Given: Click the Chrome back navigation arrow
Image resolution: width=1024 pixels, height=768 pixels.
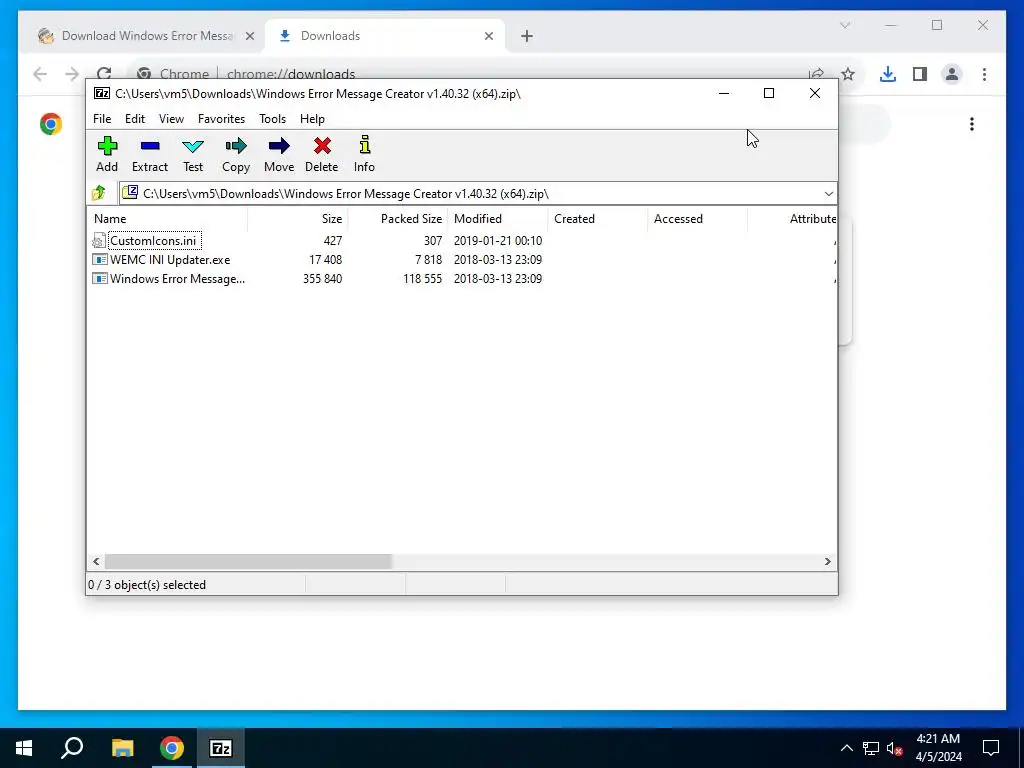Looking at the screenshot, I should tap(40, 74).
